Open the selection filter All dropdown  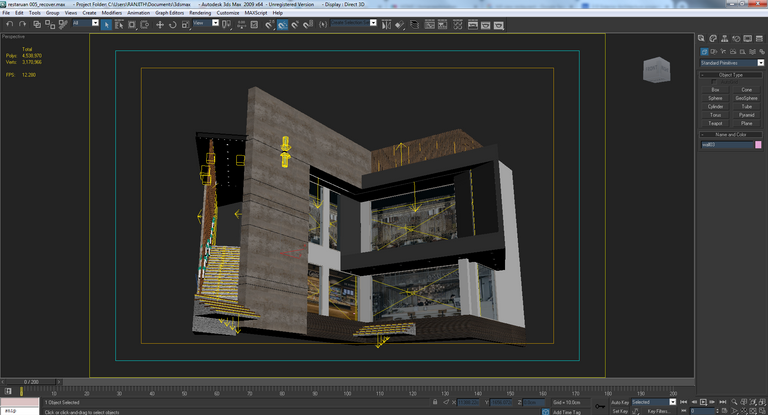(86, 23)
